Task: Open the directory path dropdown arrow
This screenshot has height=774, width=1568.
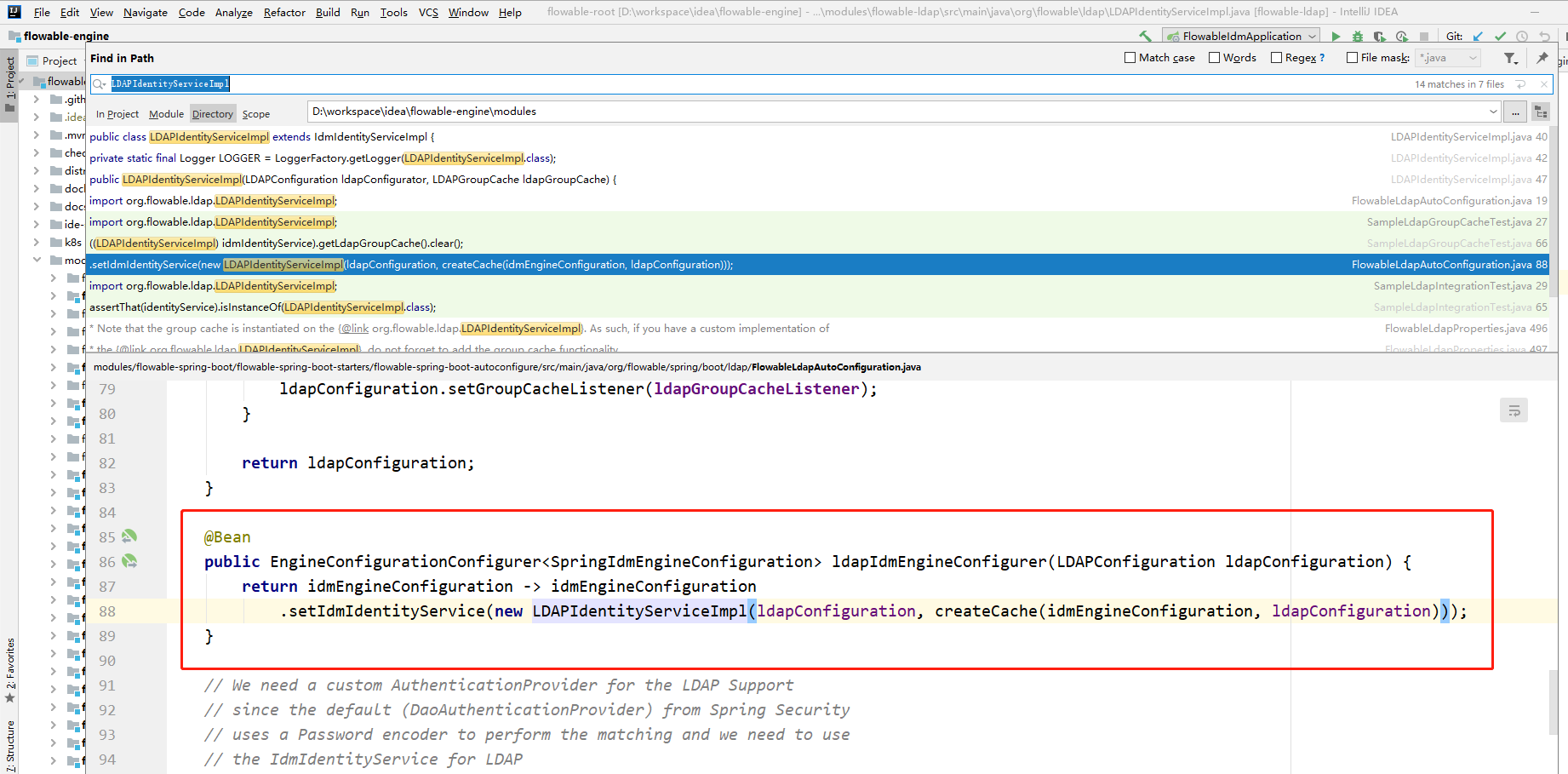Action: coord(1493,112)
